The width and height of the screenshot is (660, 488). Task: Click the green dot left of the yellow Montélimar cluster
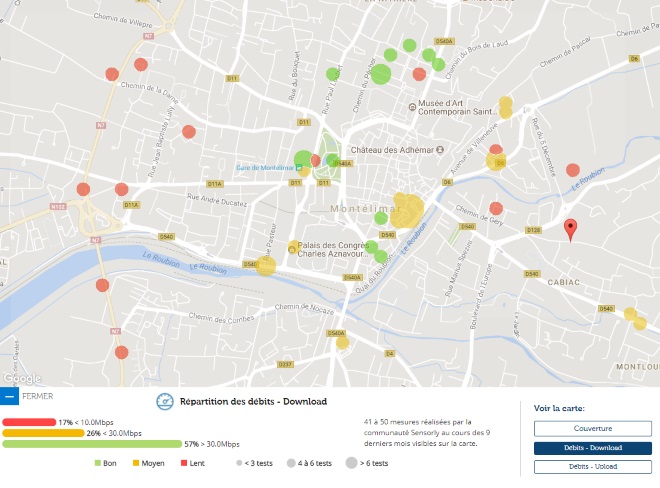coord(381,218)
